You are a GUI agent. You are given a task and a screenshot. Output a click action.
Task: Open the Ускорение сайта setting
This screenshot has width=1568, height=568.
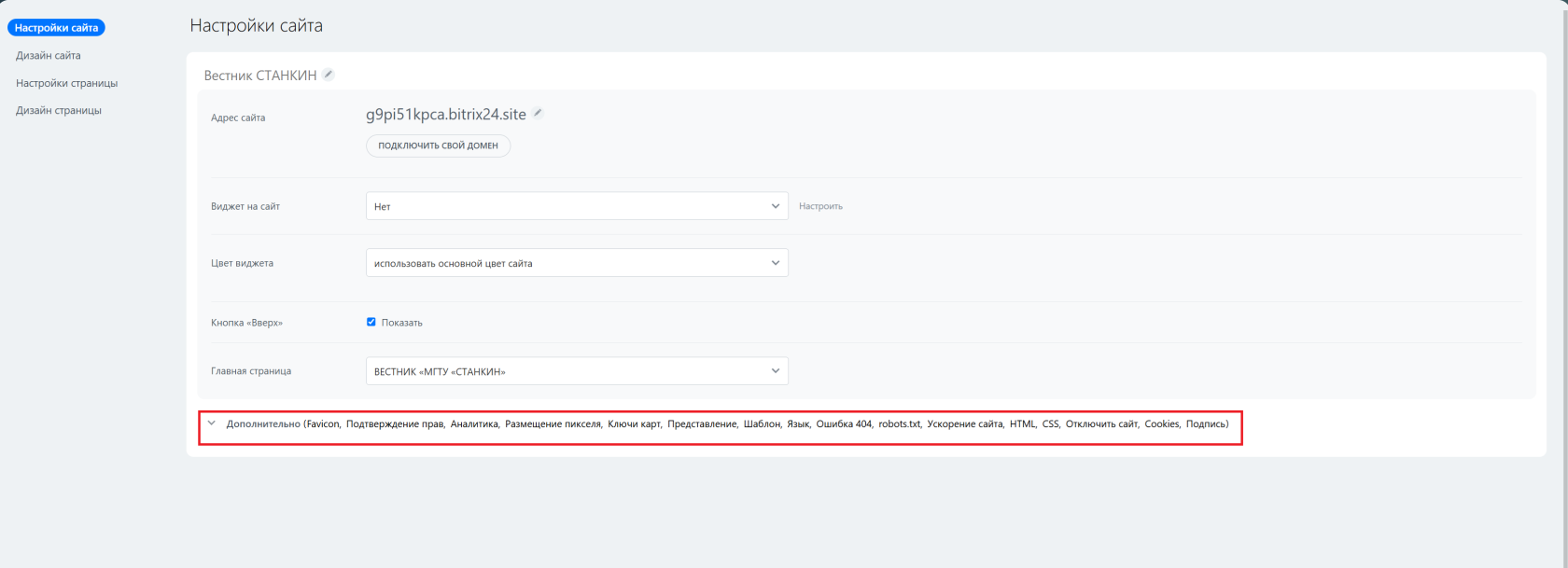coord(965,423)
